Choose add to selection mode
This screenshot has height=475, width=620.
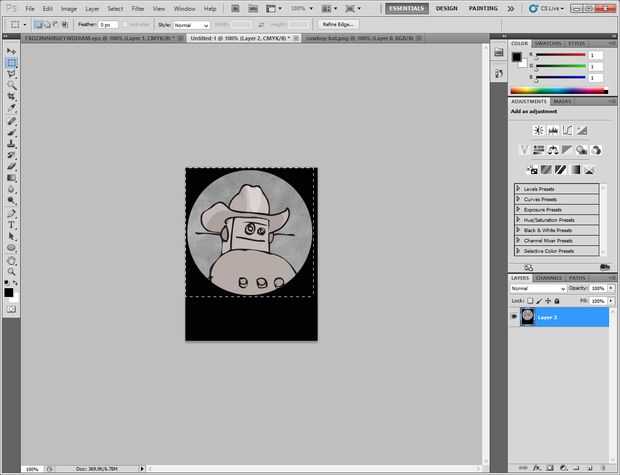point(47,25)
